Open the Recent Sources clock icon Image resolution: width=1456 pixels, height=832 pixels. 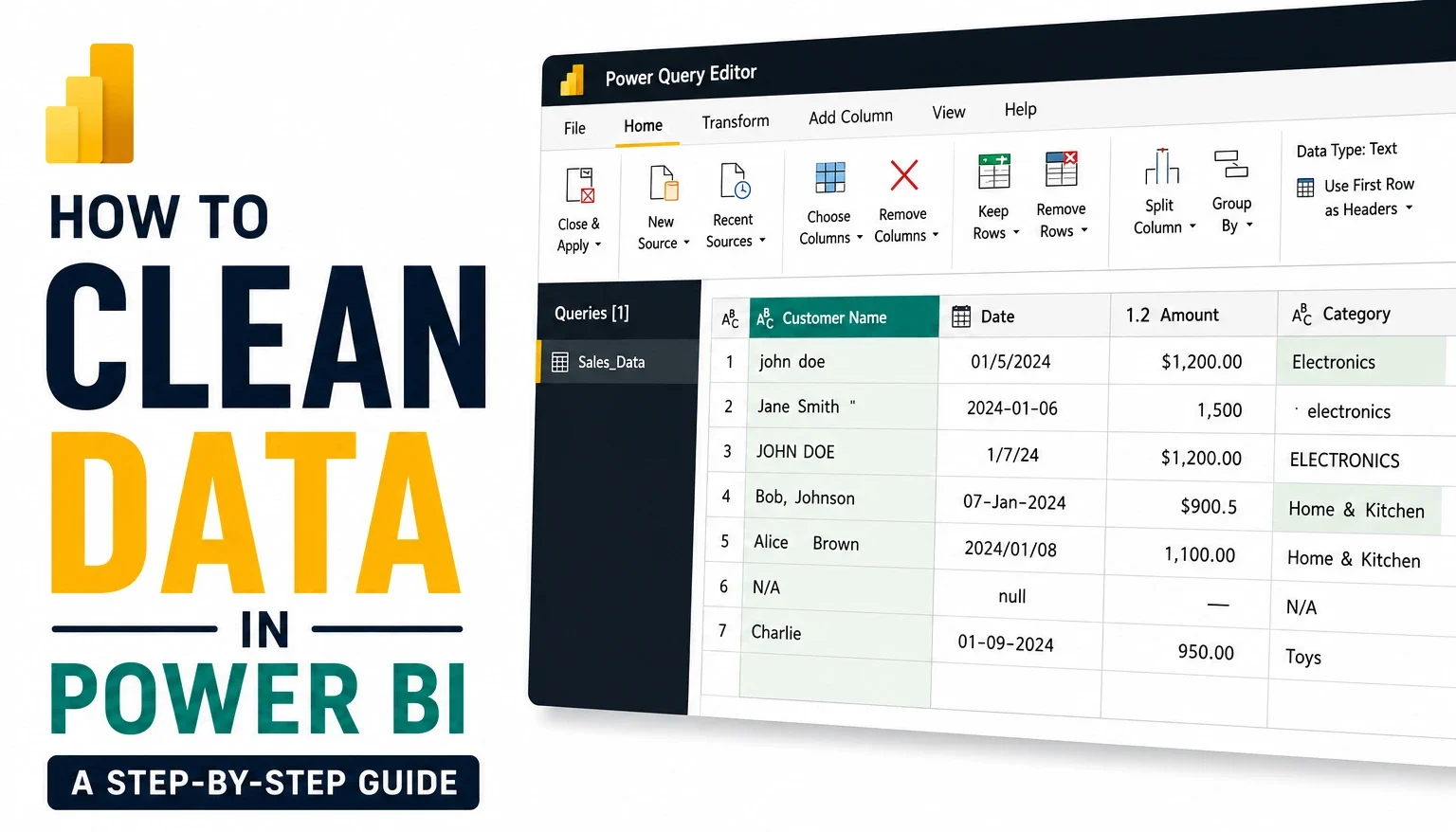(x=736, y=180)
